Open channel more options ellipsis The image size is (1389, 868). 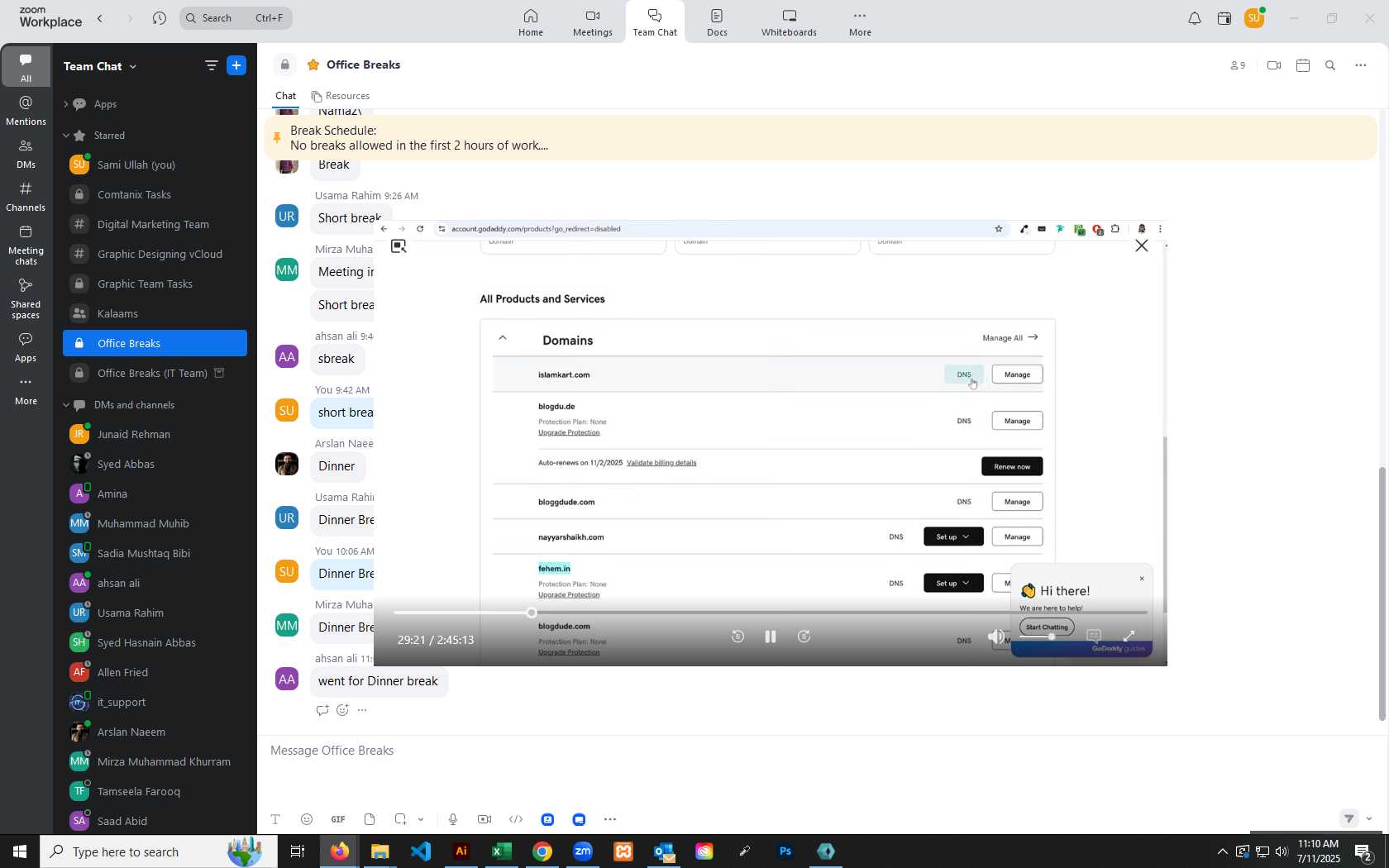[x=1361, y=65]
